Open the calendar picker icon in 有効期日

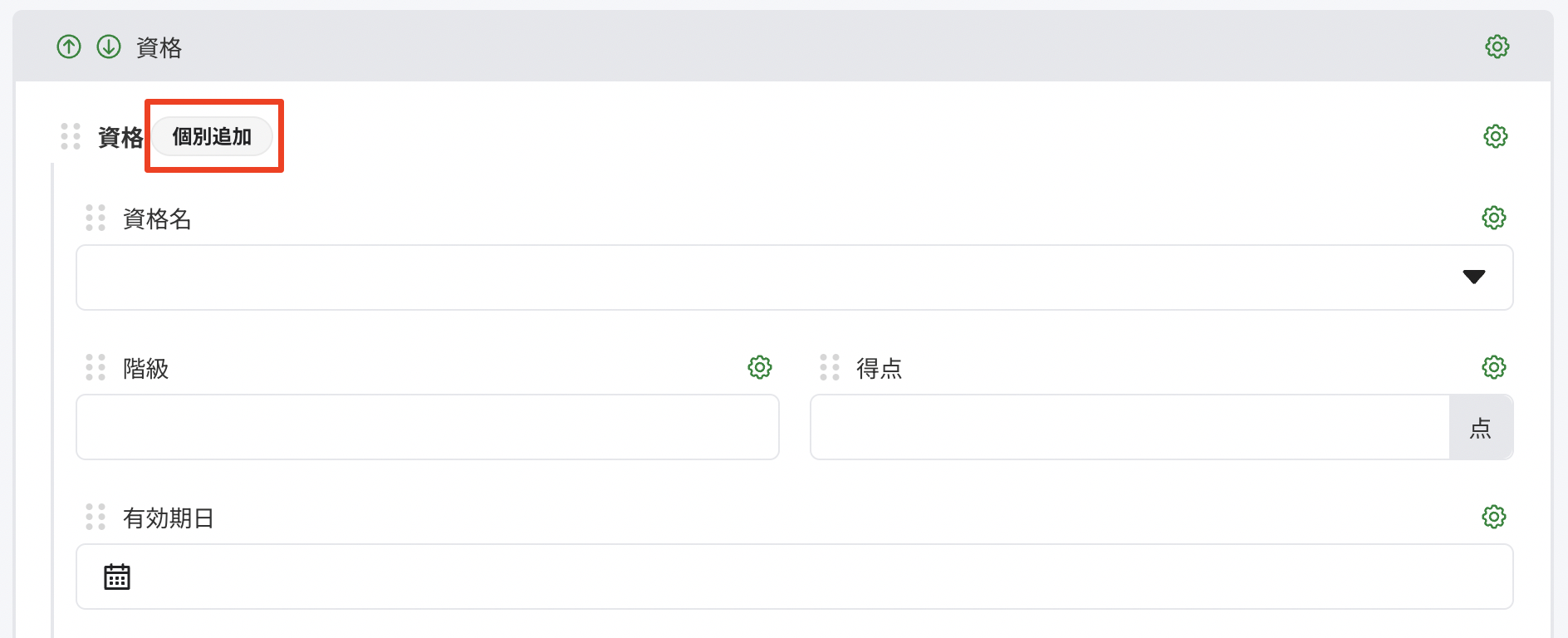[117, 577]
